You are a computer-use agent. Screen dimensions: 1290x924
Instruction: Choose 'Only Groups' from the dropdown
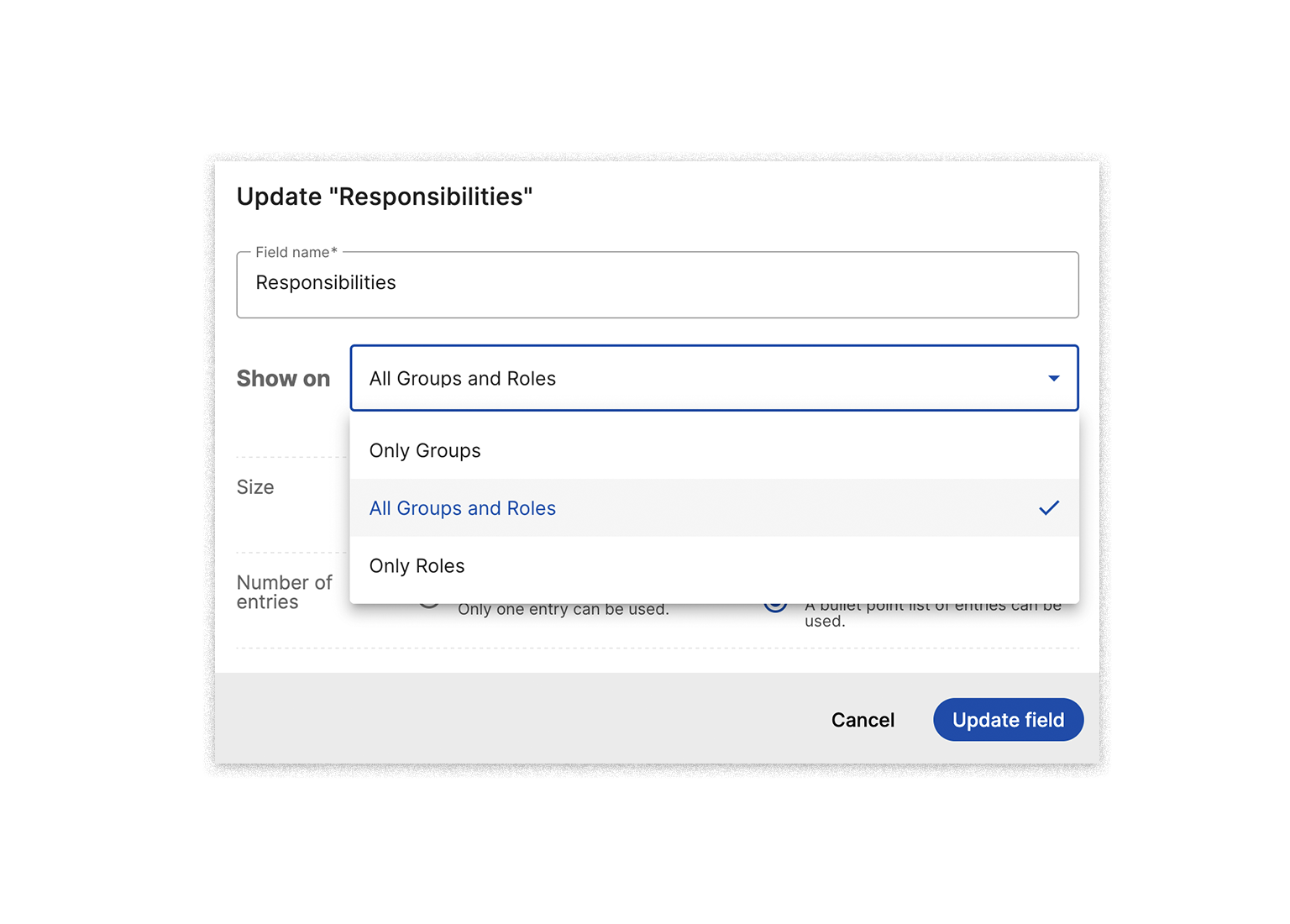[x=425, y=450]
